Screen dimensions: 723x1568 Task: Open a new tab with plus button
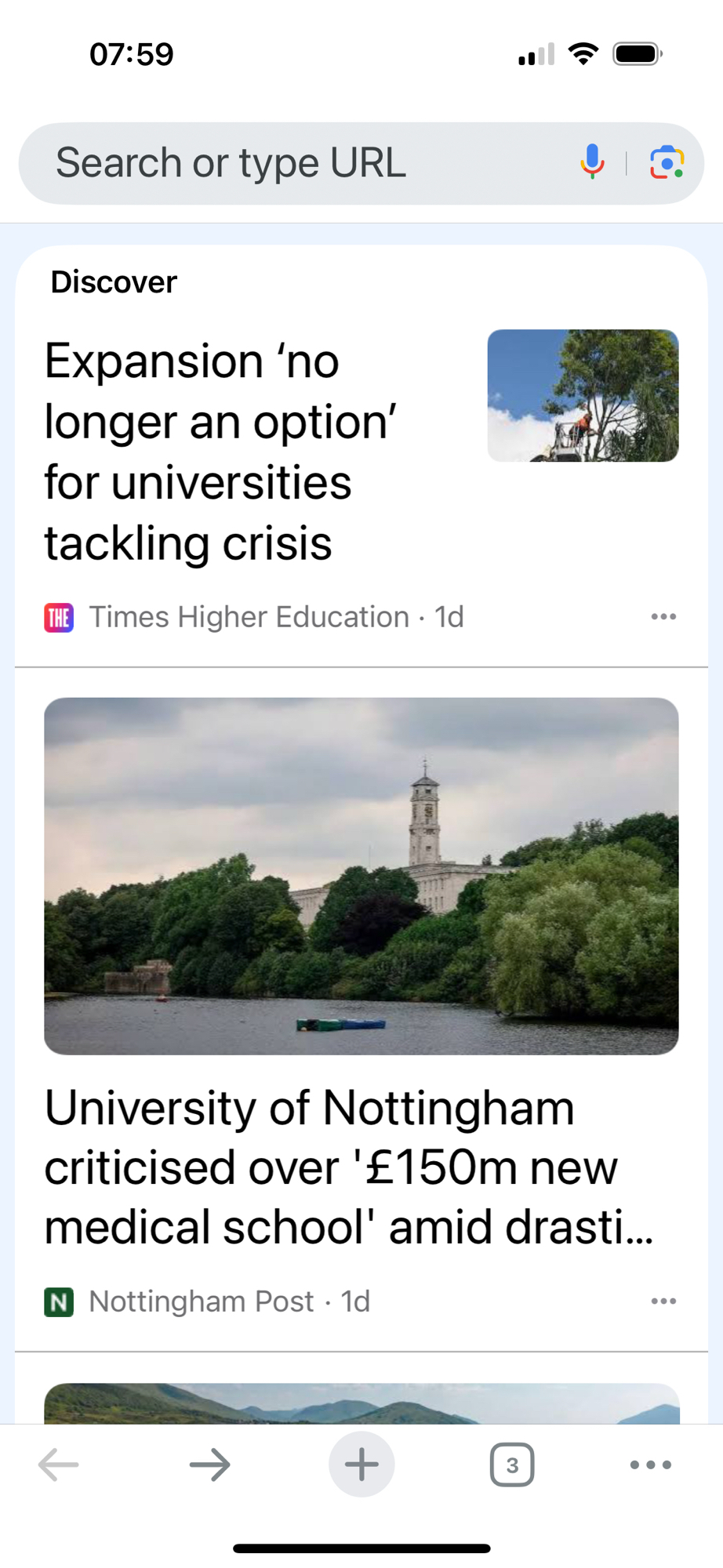(361, 1464)
